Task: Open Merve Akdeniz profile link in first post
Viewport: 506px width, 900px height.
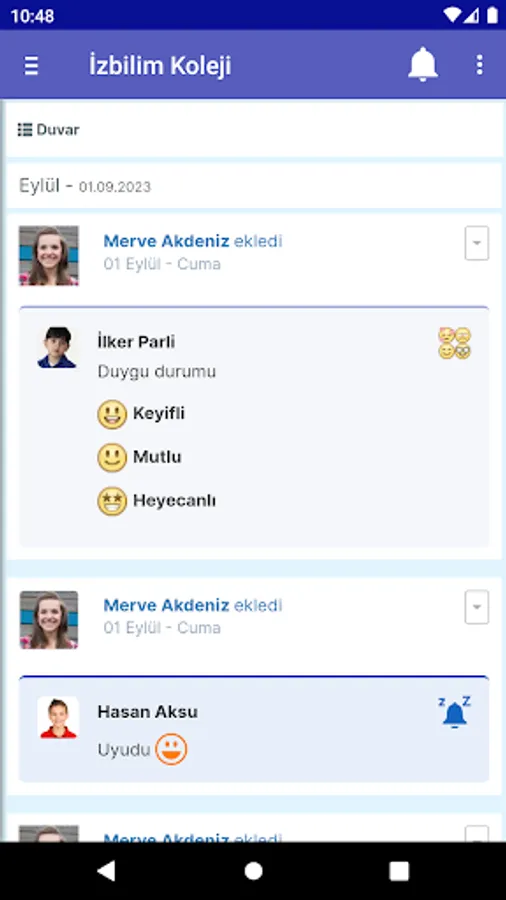Action: 166,241
